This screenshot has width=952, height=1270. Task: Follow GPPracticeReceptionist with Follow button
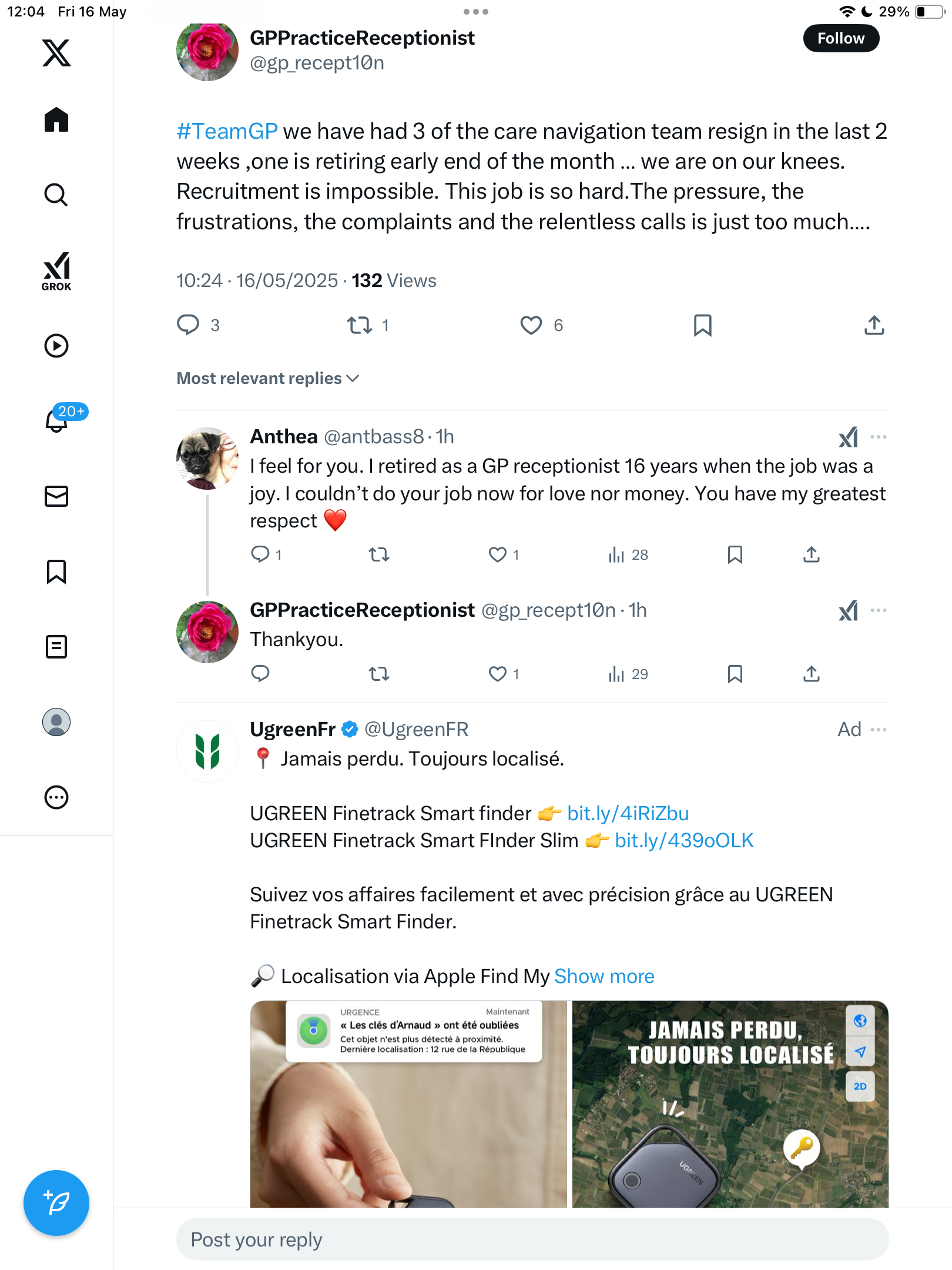pos(841,38)
